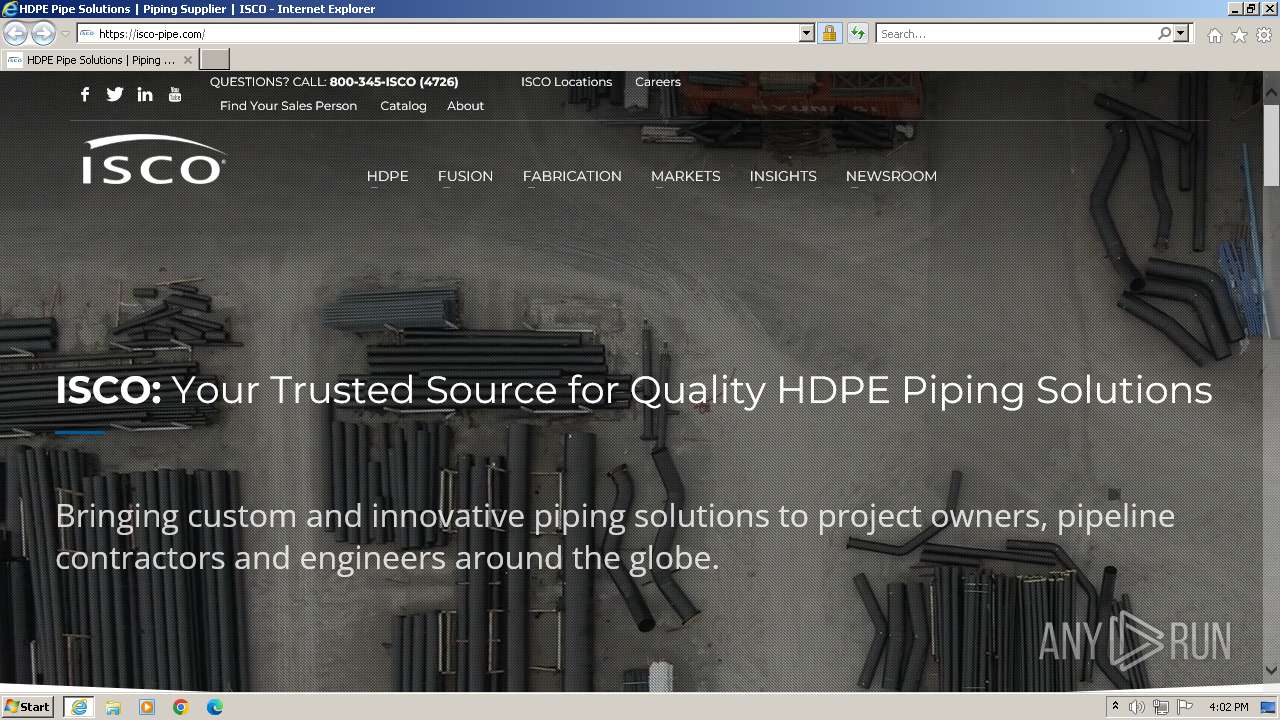Open ISCO YouTube channel icon
This screenshot has width=1280, height=720.
click(x=175, y=94)
